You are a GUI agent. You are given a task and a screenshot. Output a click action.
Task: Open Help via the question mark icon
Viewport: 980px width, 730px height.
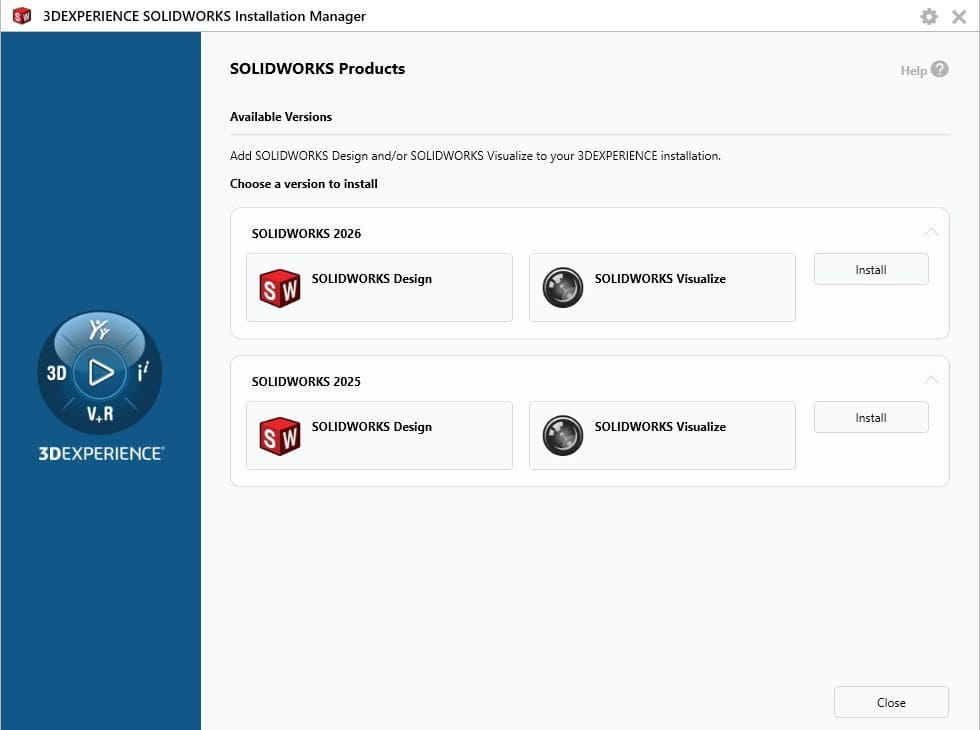938,70
